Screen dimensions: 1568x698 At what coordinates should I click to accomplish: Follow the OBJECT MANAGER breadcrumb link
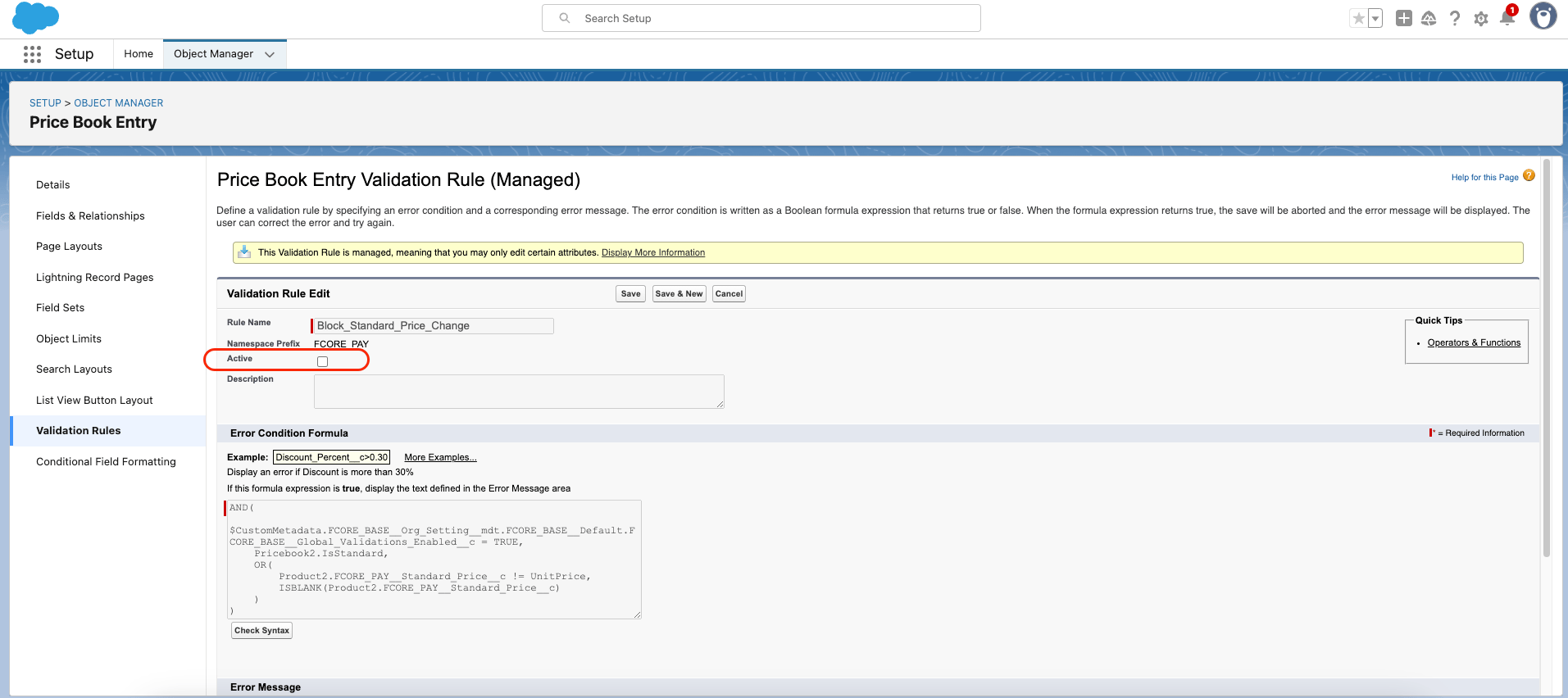119,103
